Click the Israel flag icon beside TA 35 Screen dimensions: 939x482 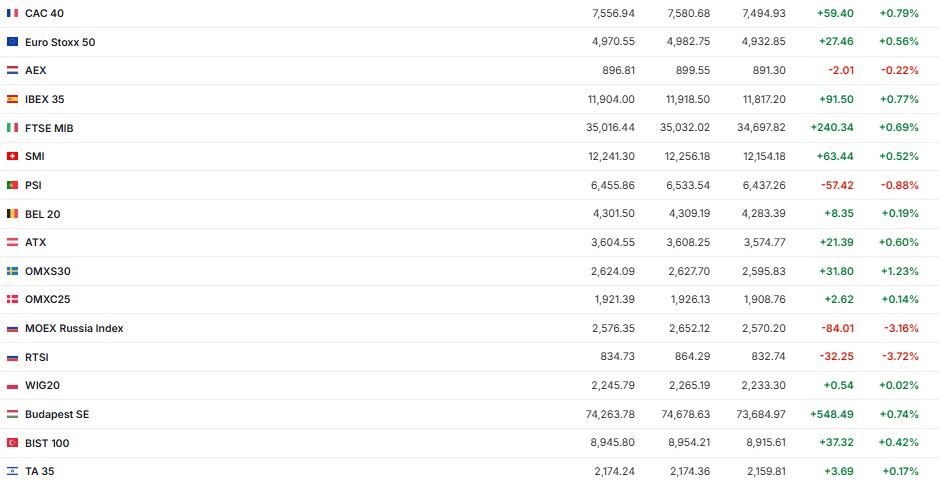tap(12, 471)
